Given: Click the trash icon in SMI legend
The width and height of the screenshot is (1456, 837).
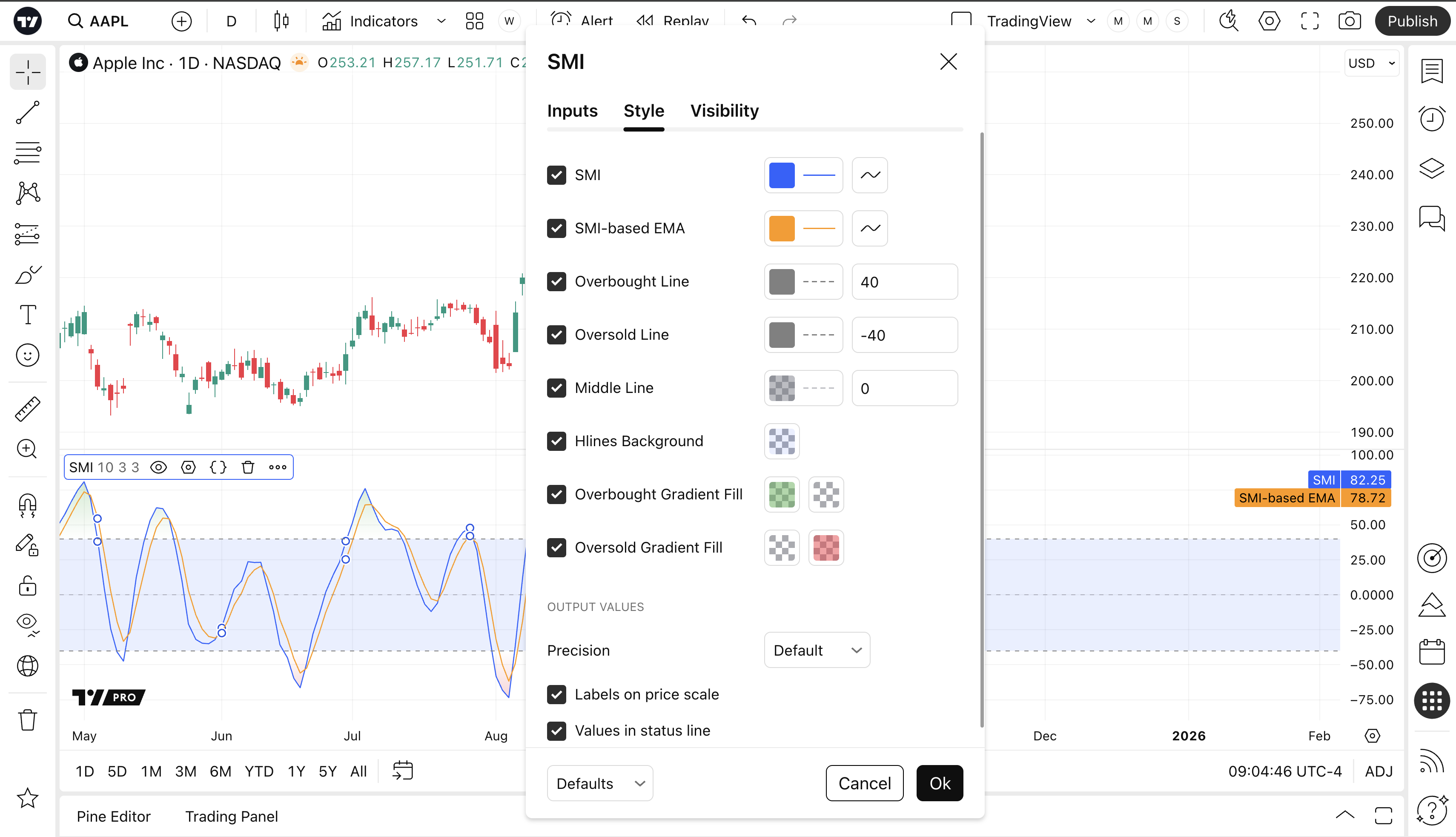Looking at the screenshot, I should 248,467.
